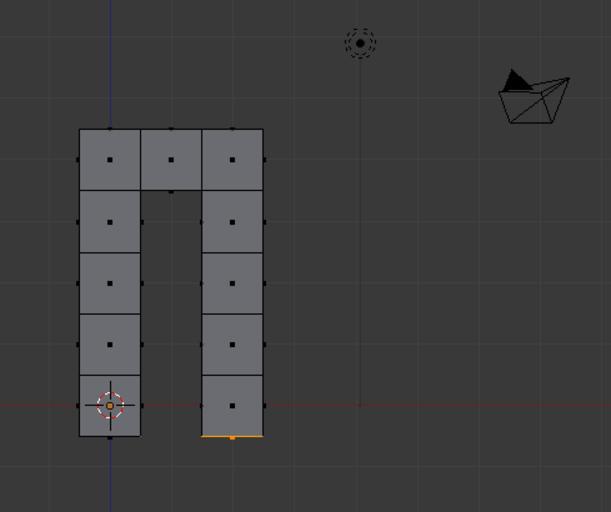Image resolution: width=611 pixels, height=512 pixels.
Task: Click the camera object in the viewport
Action: tap(535, 101)
